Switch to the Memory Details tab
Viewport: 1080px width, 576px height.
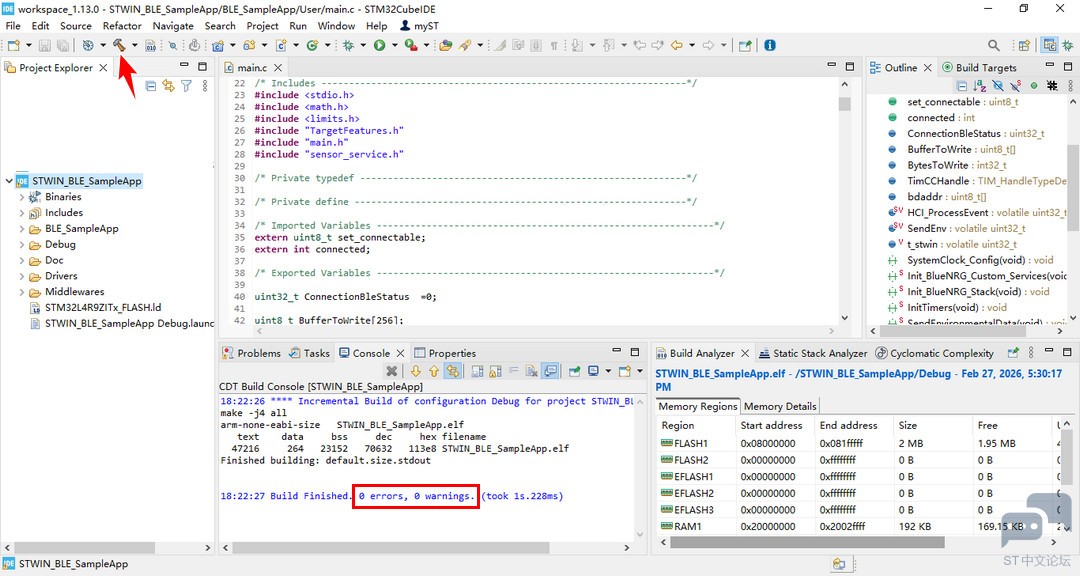click(x=779, y=406)
